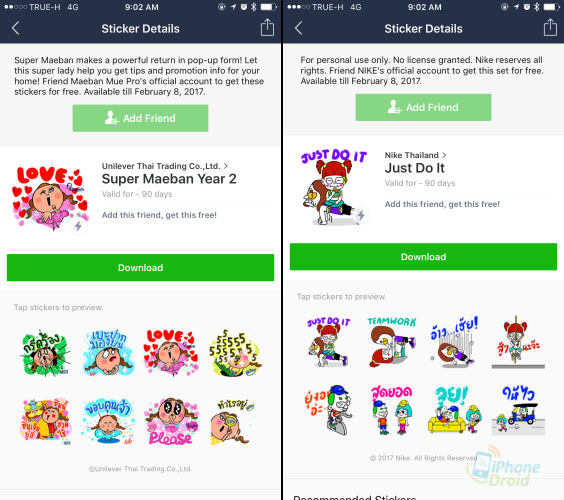
Task: Preview the magnifying glass sticker
Action: tap(234, 422)
